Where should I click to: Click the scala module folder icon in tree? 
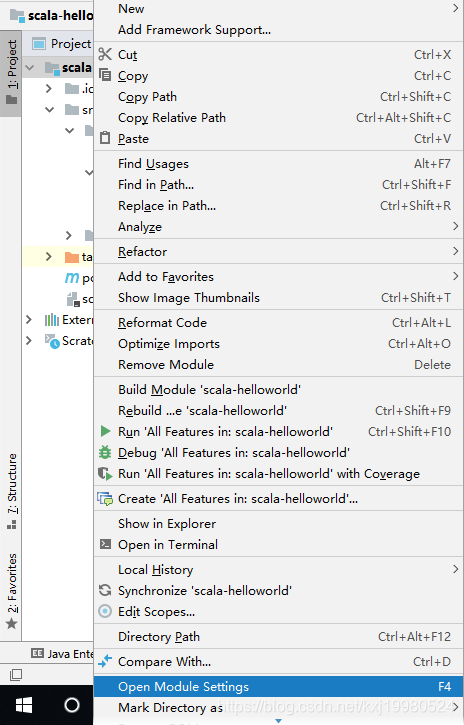(52, 68)
